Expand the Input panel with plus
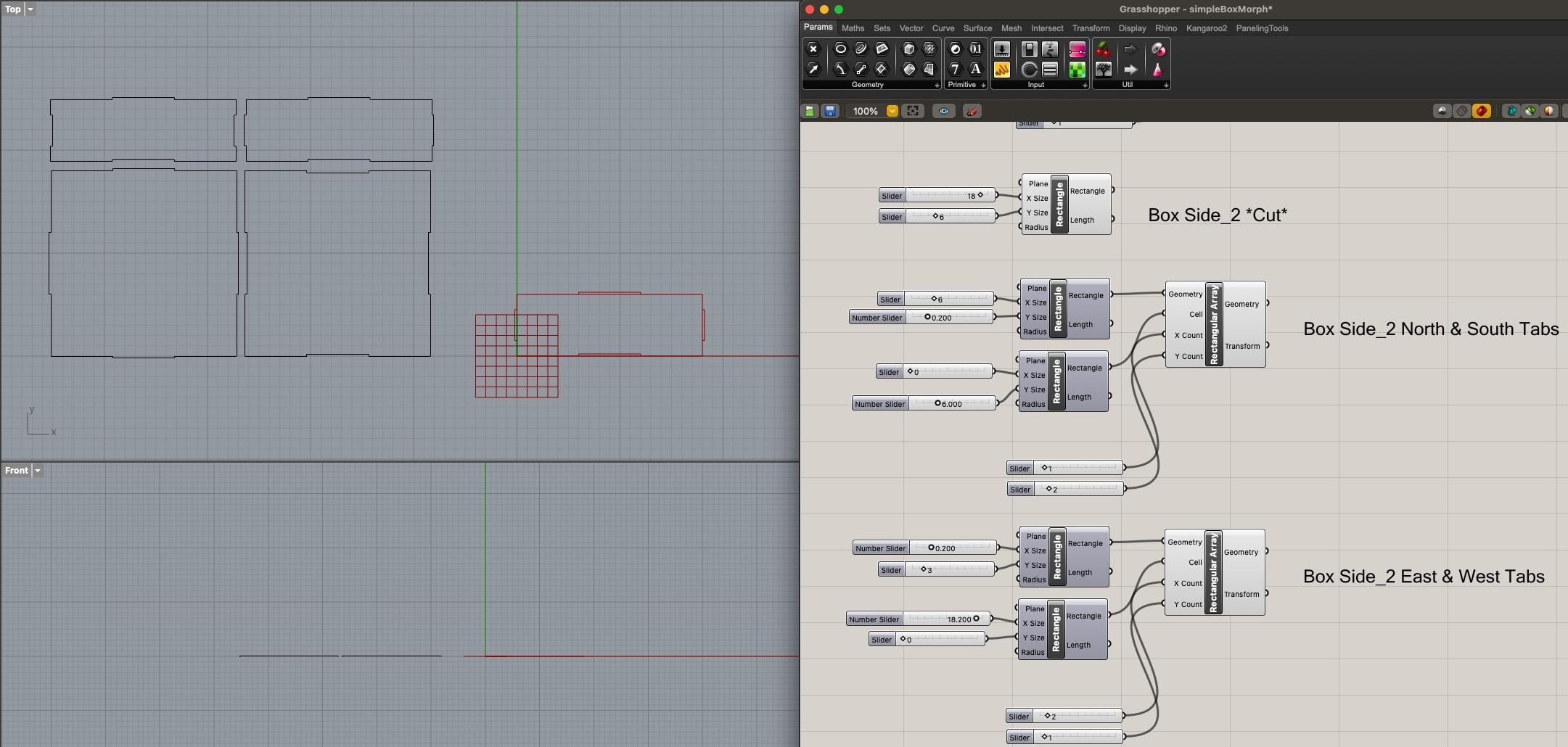Image resolution: width=1568 pixels, height=747 pixels. point(1085,85)
